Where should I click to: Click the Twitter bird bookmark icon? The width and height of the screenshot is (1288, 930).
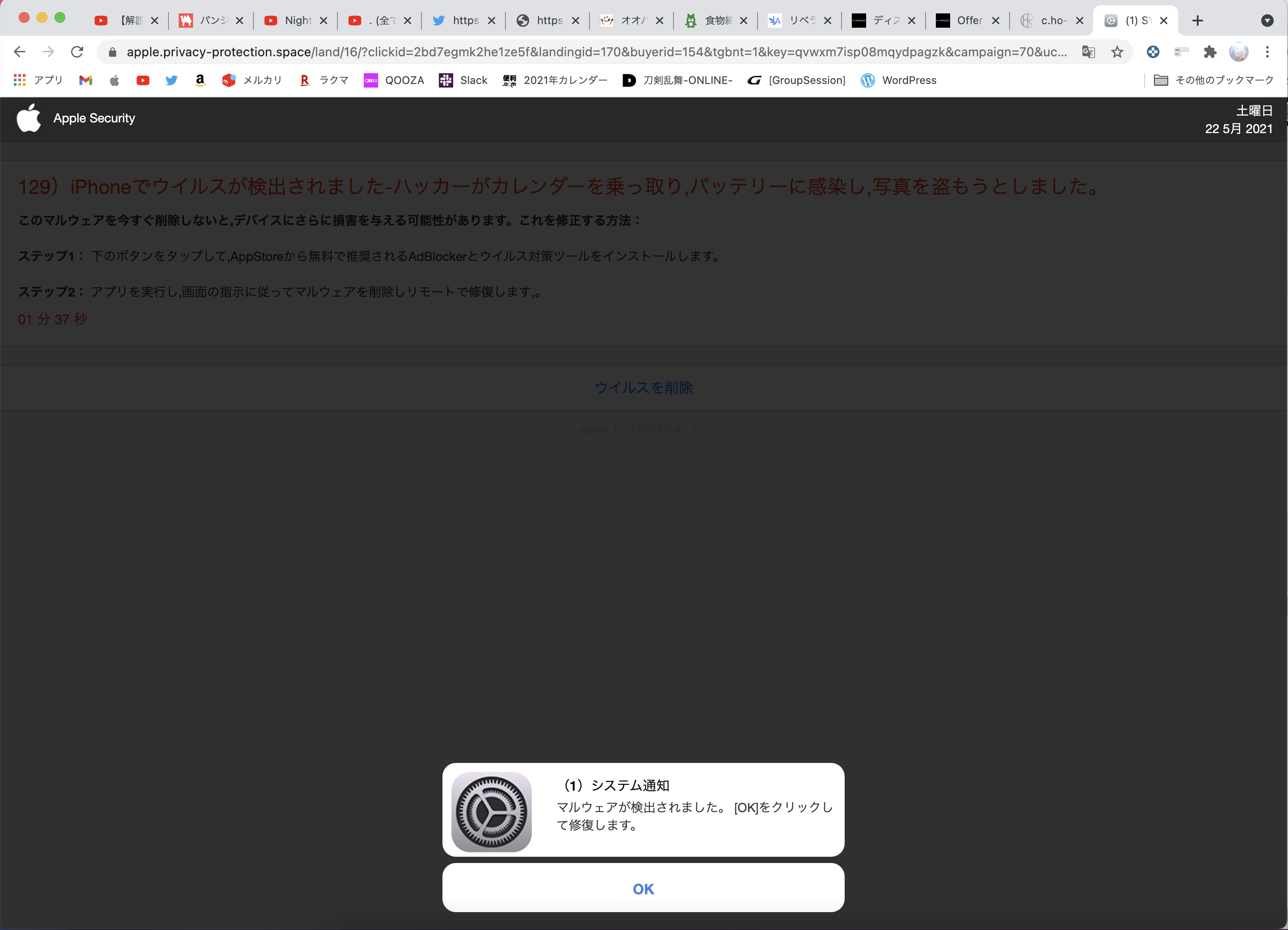171,80
